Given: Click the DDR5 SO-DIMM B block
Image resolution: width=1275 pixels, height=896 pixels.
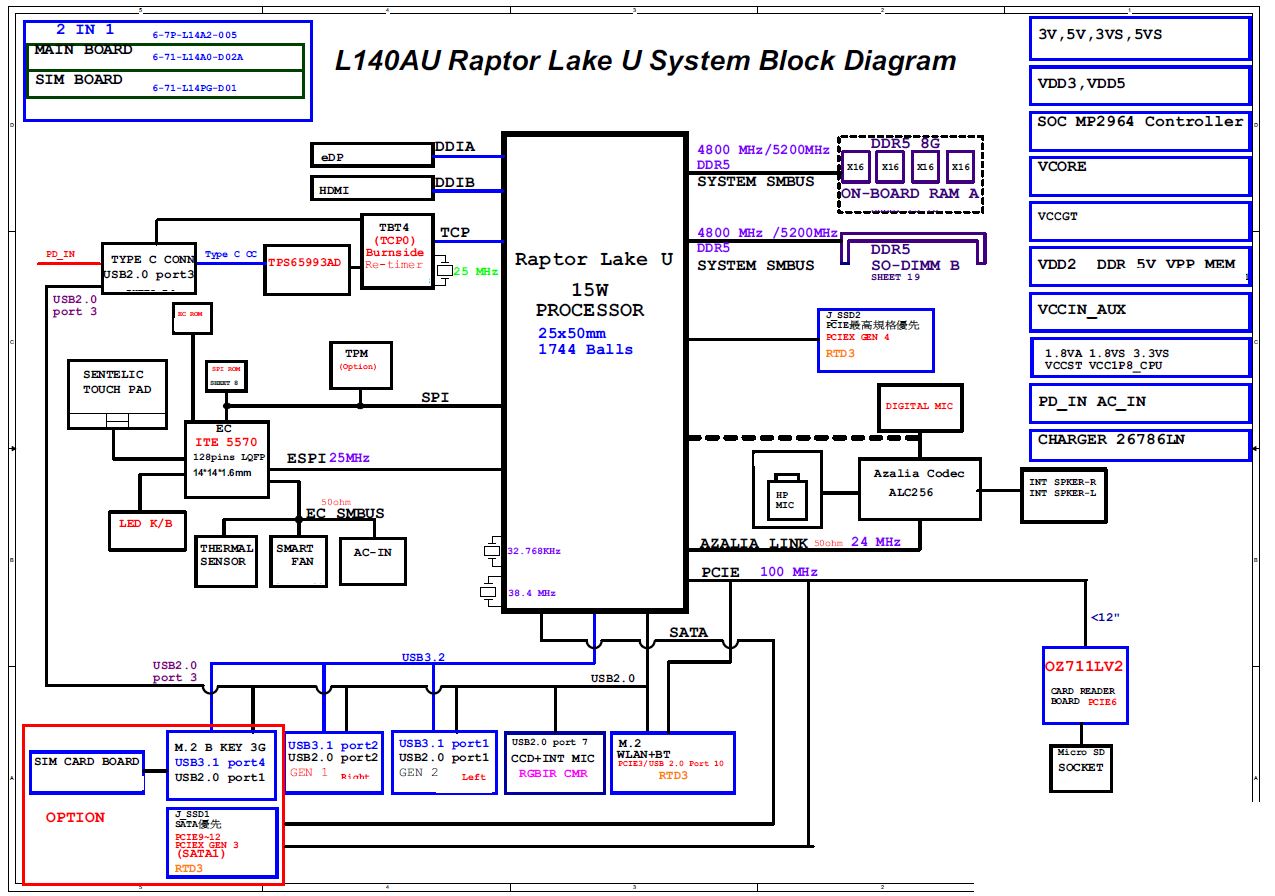Looking at the screenshot, I should point(915,251).
